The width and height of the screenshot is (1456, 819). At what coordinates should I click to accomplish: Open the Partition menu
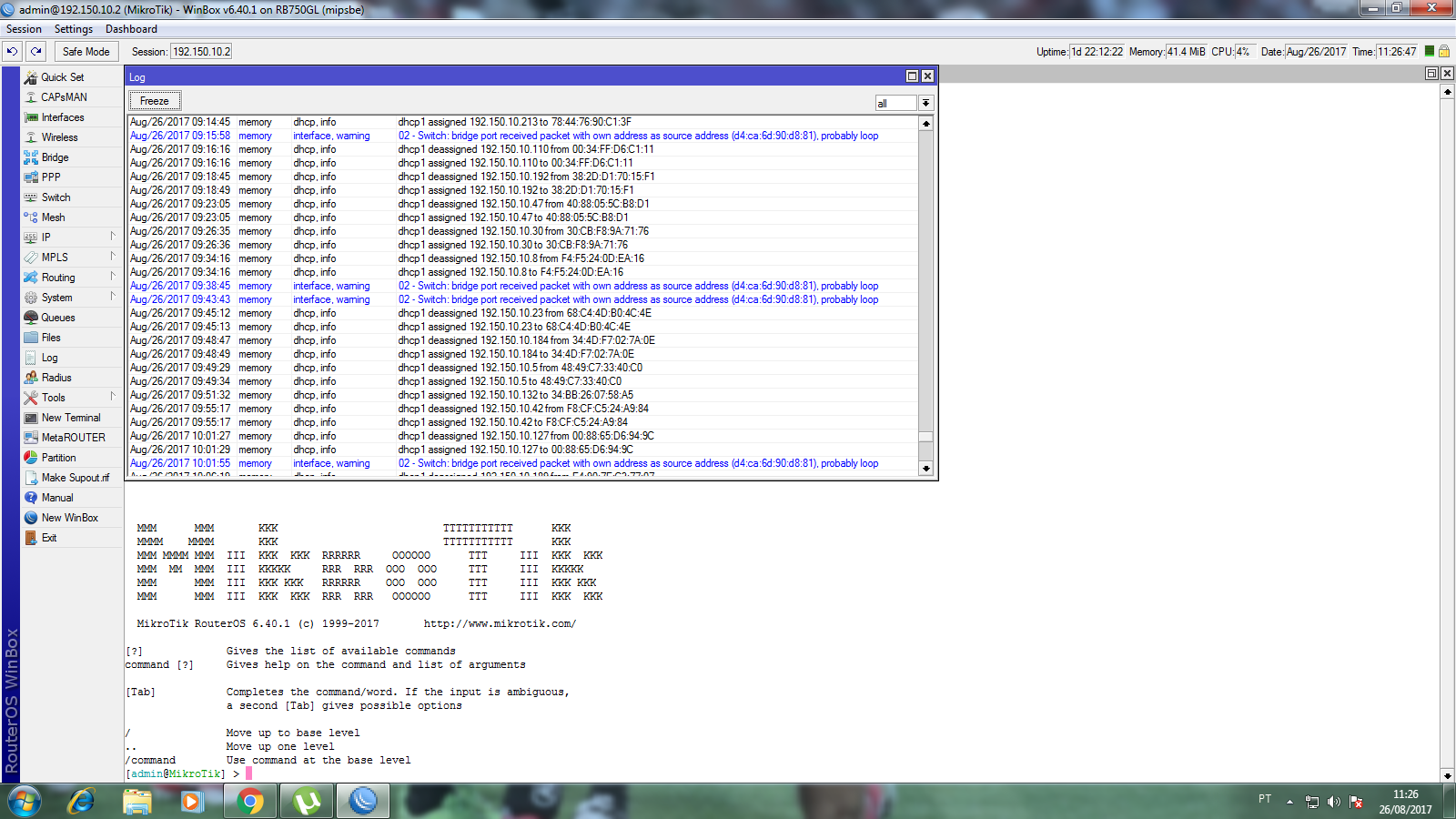click(x=58, y=458)
